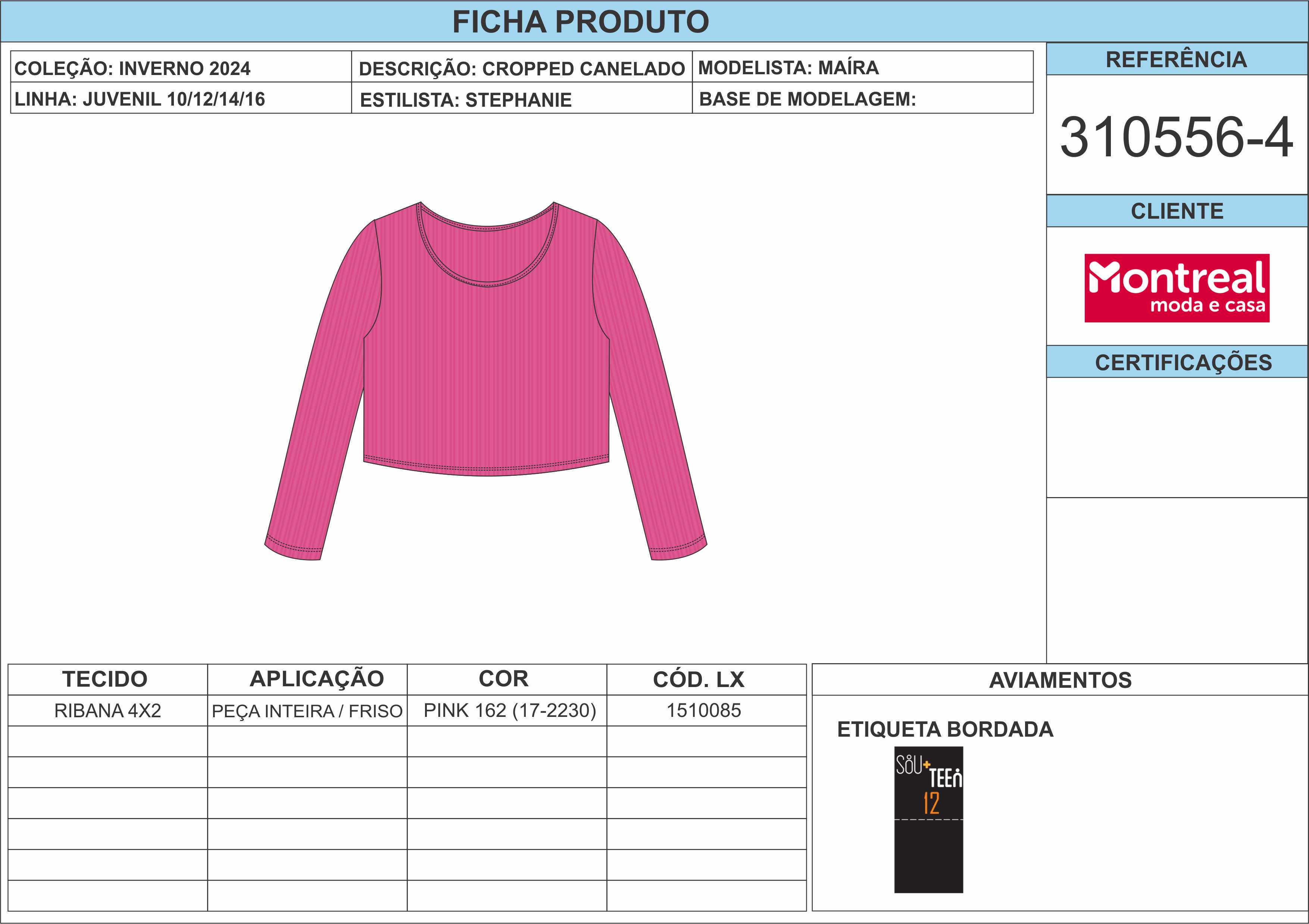Screen dimensions: 1309x924
Task: Select the Sou Teen embroidered label image
Action: click(x=928, y=820)
